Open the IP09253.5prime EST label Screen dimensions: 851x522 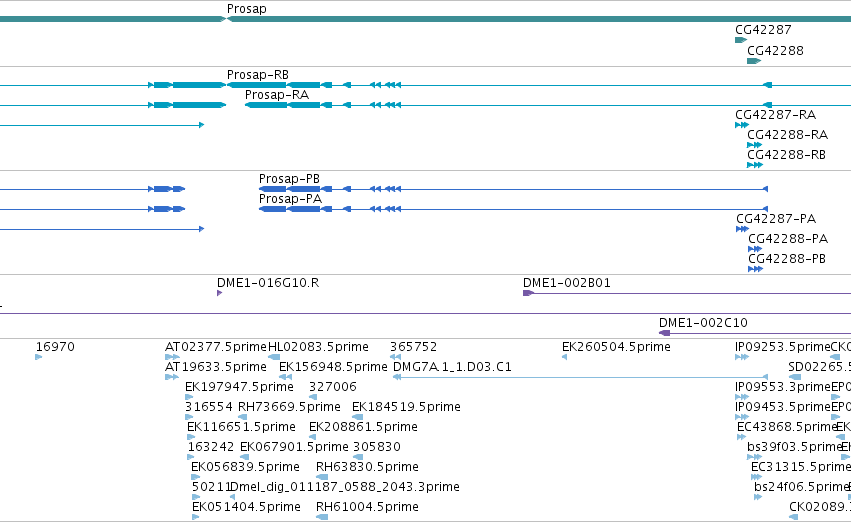click(783, 347)
